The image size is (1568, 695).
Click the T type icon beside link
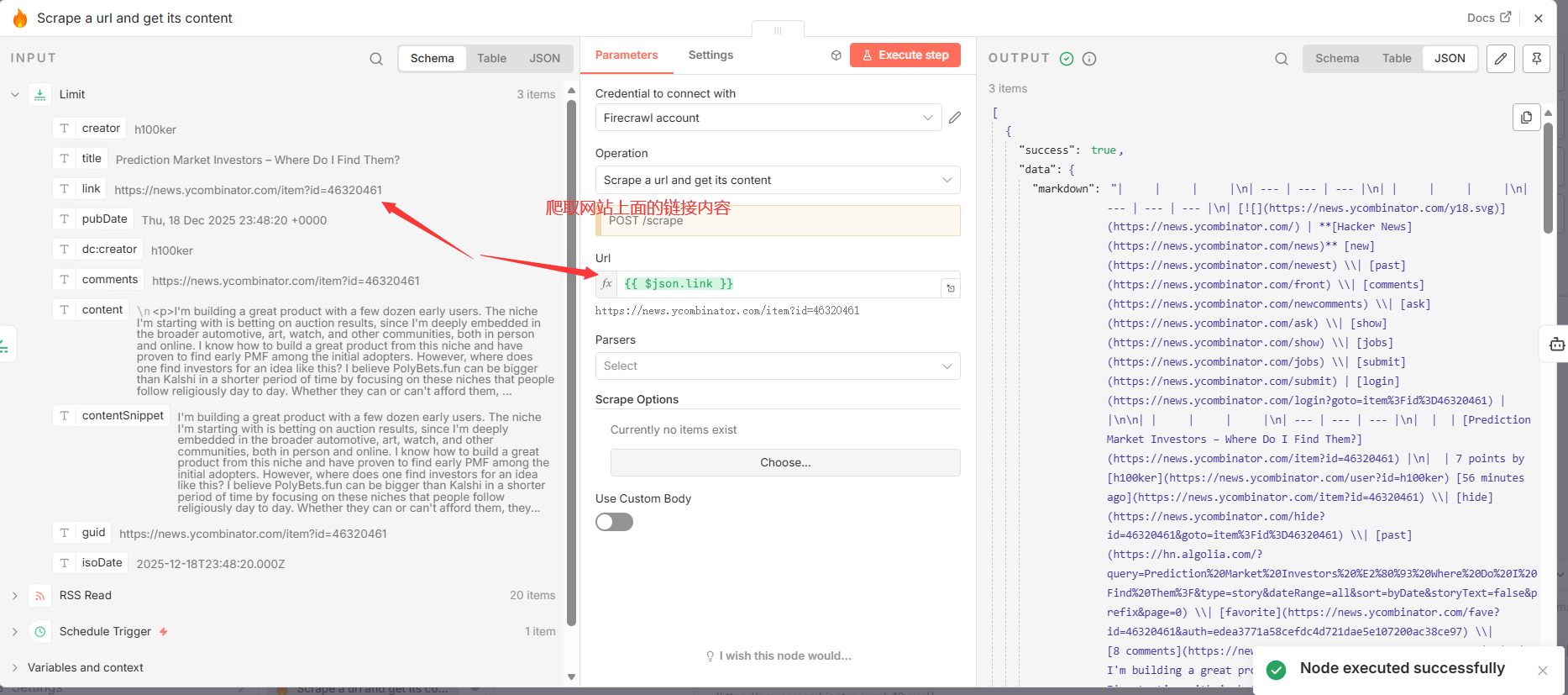click(64, 188)
